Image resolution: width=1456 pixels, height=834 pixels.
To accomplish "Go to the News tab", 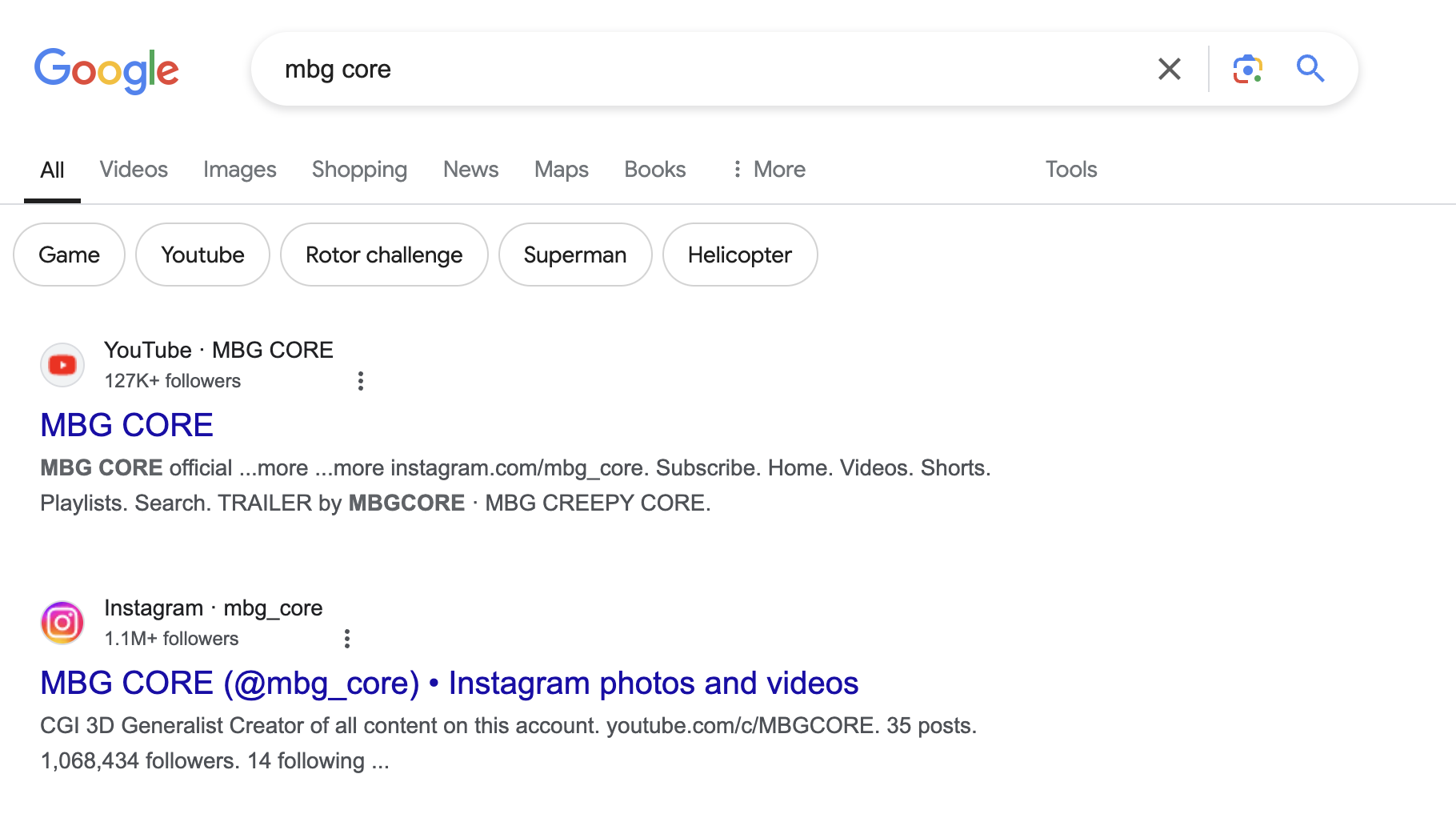I will pyautogui.click(x=470, y=170).
